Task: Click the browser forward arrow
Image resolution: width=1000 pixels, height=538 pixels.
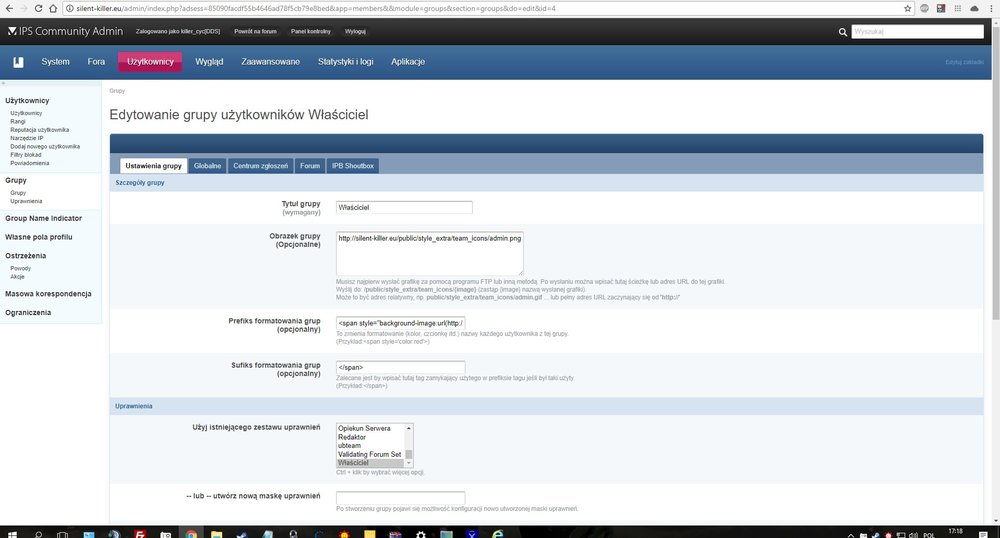Action: click(x=24, y=8)
